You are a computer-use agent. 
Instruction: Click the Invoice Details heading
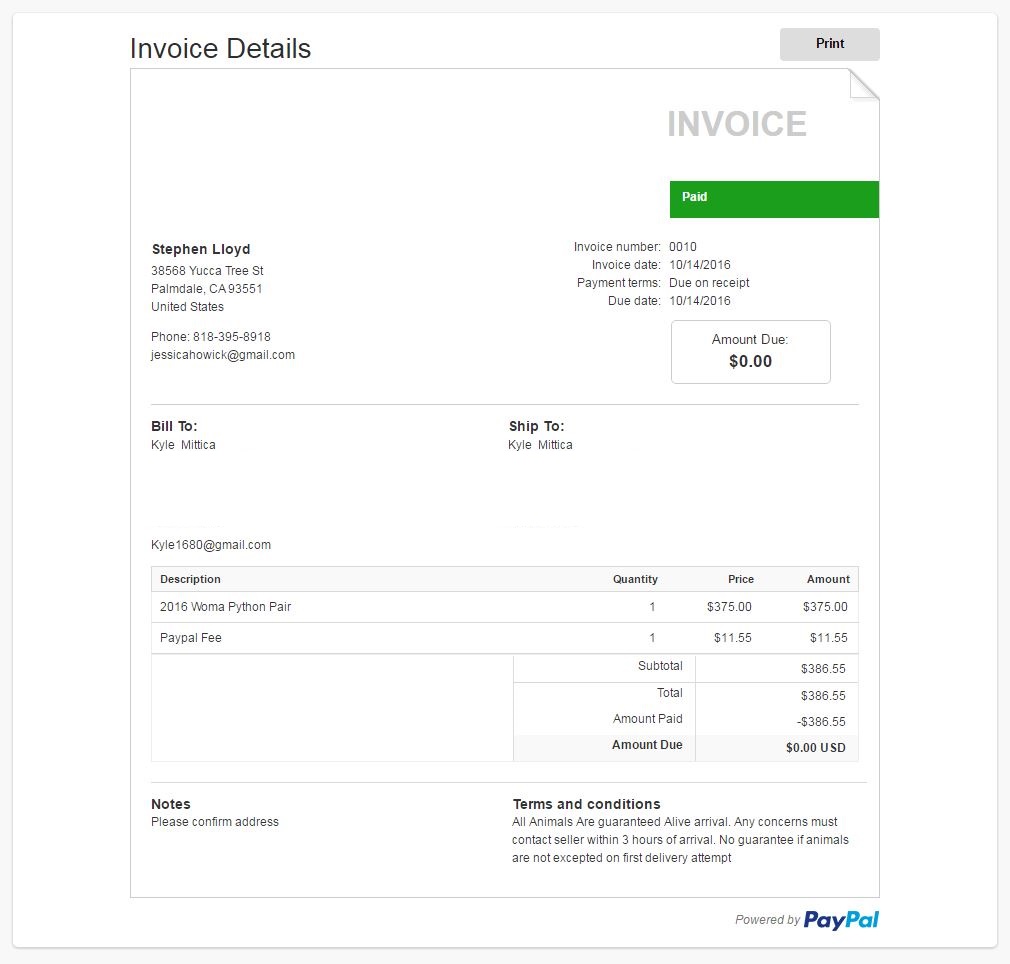[220, 48]
